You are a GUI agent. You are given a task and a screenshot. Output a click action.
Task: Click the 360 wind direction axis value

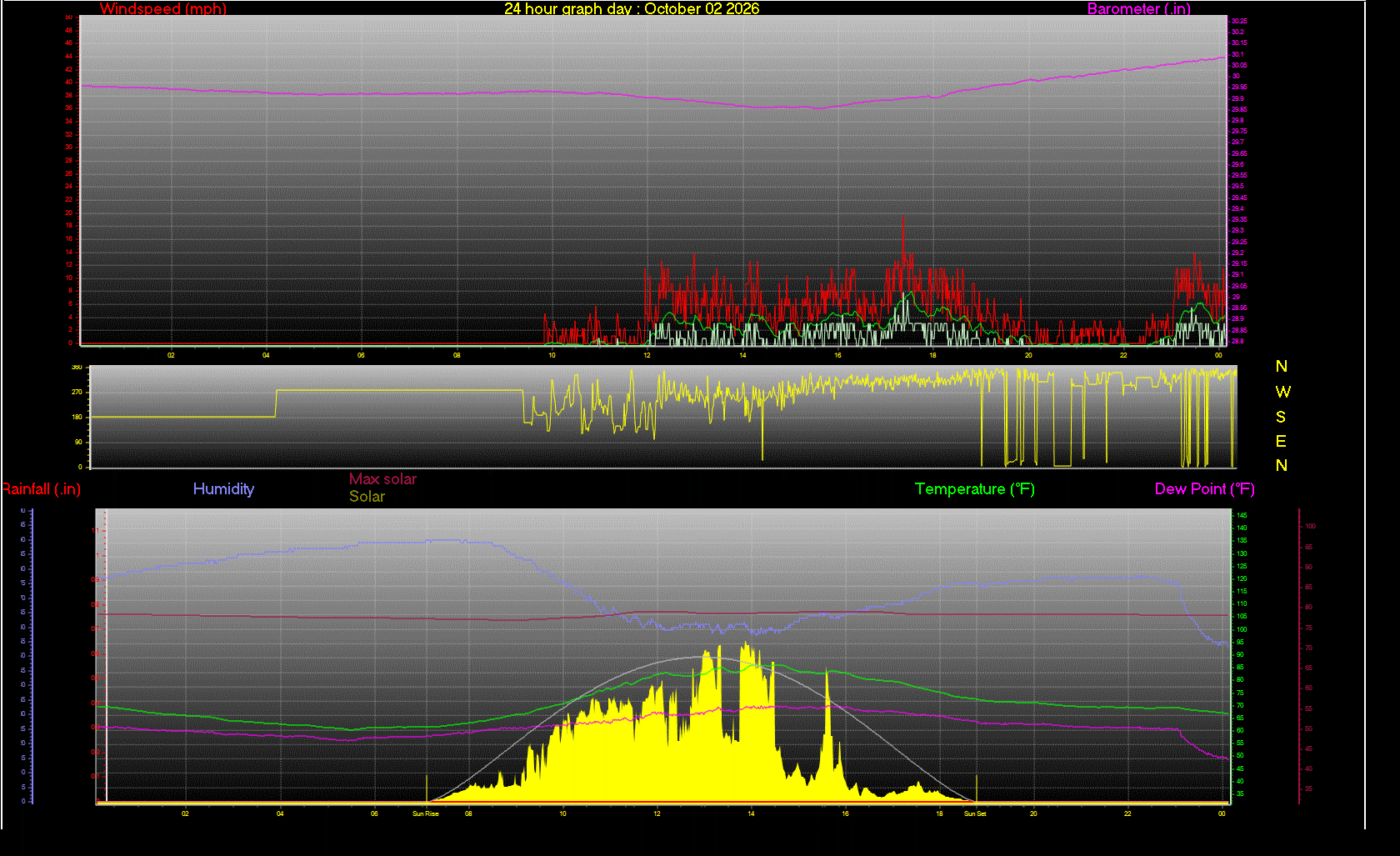77,368
